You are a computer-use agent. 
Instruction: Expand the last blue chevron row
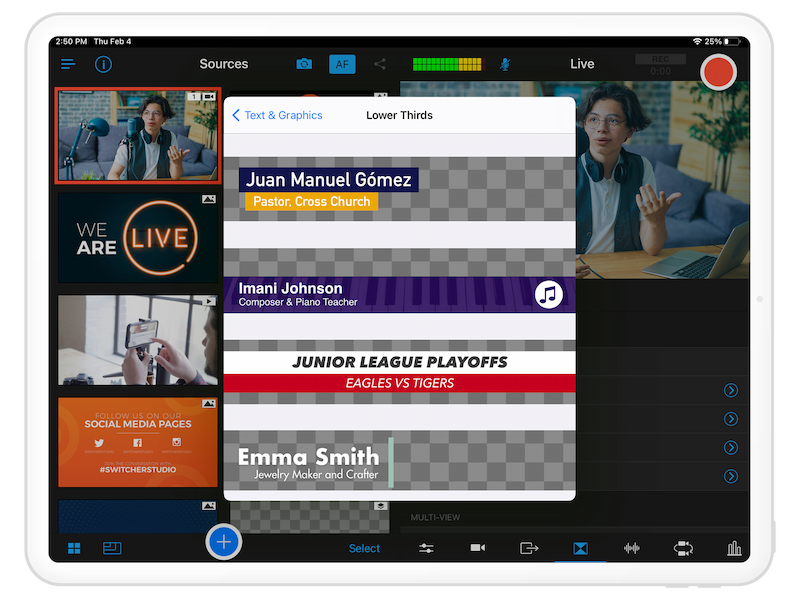(730, 476)
